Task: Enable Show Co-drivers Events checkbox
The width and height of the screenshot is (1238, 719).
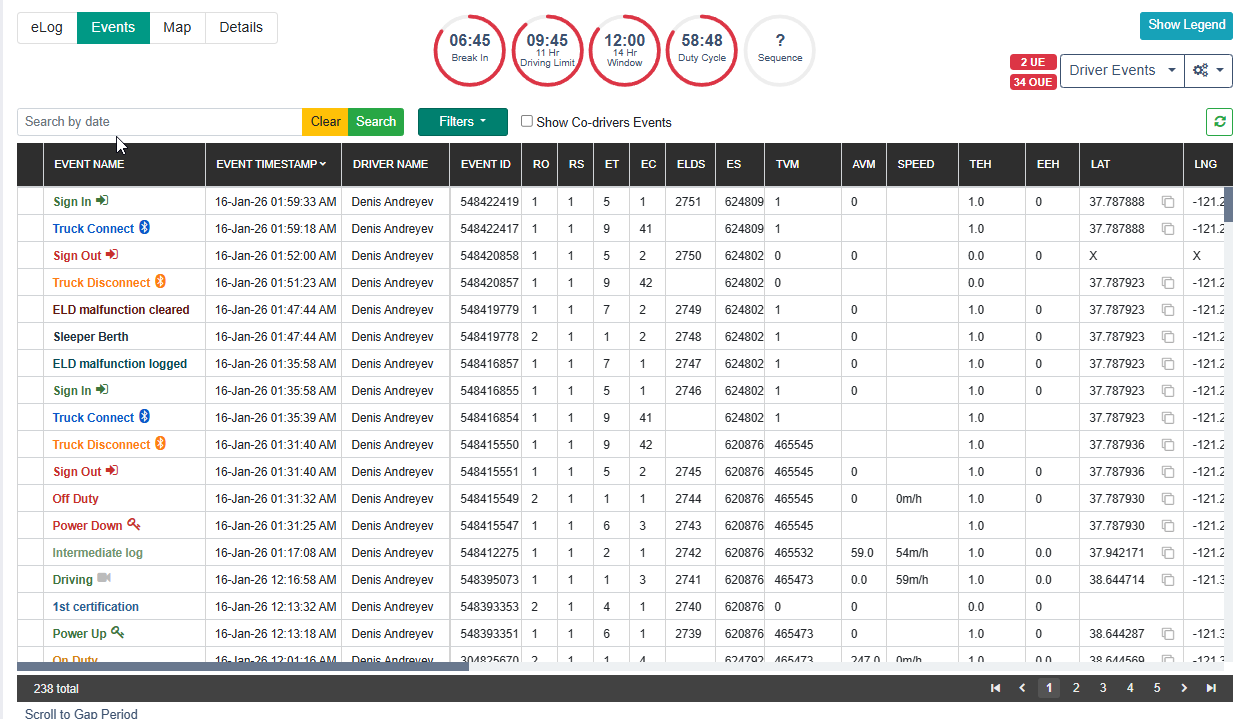Action: pos(527,122)
